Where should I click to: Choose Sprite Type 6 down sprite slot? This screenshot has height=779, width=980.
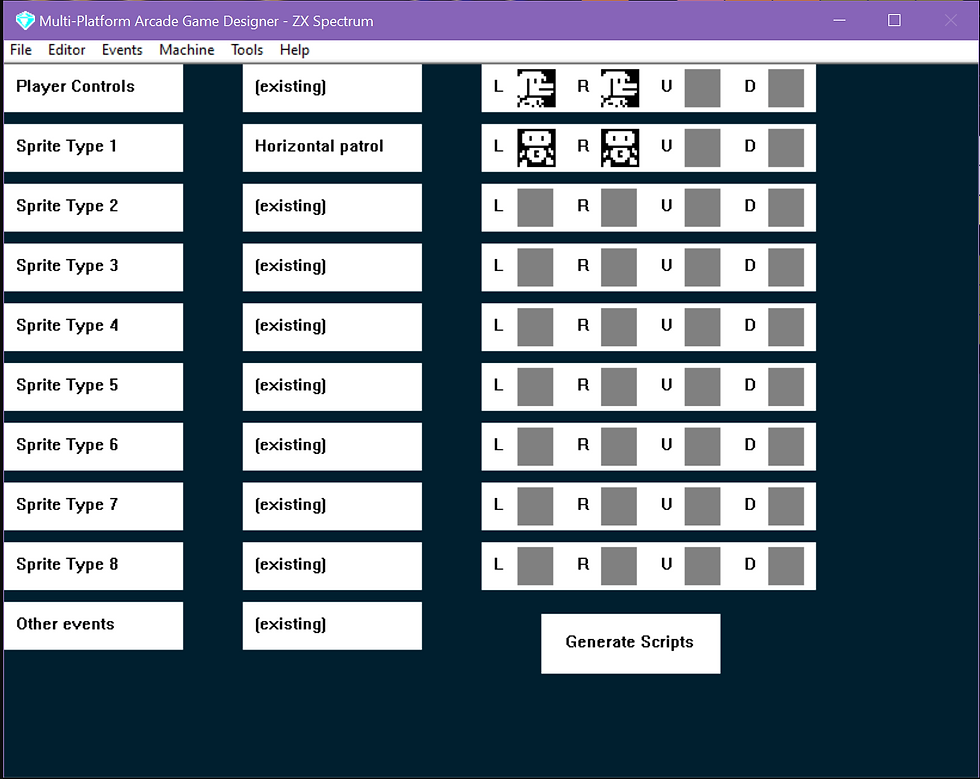coord(786,446)
